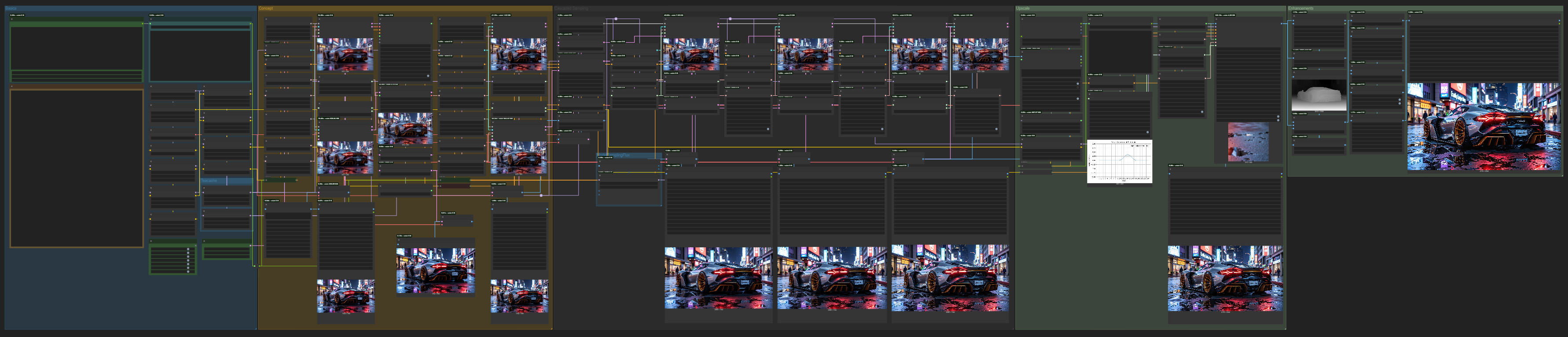The image size is (1568, 337).
Task: Select the Upscale group title
Action: 1023,8
